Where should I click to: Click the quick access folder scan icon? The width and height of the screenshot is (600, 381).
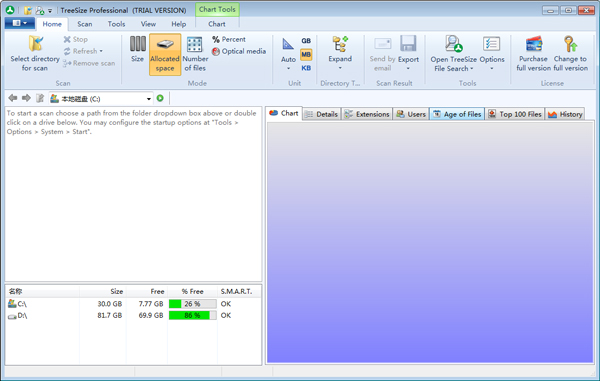coord(28,10)
